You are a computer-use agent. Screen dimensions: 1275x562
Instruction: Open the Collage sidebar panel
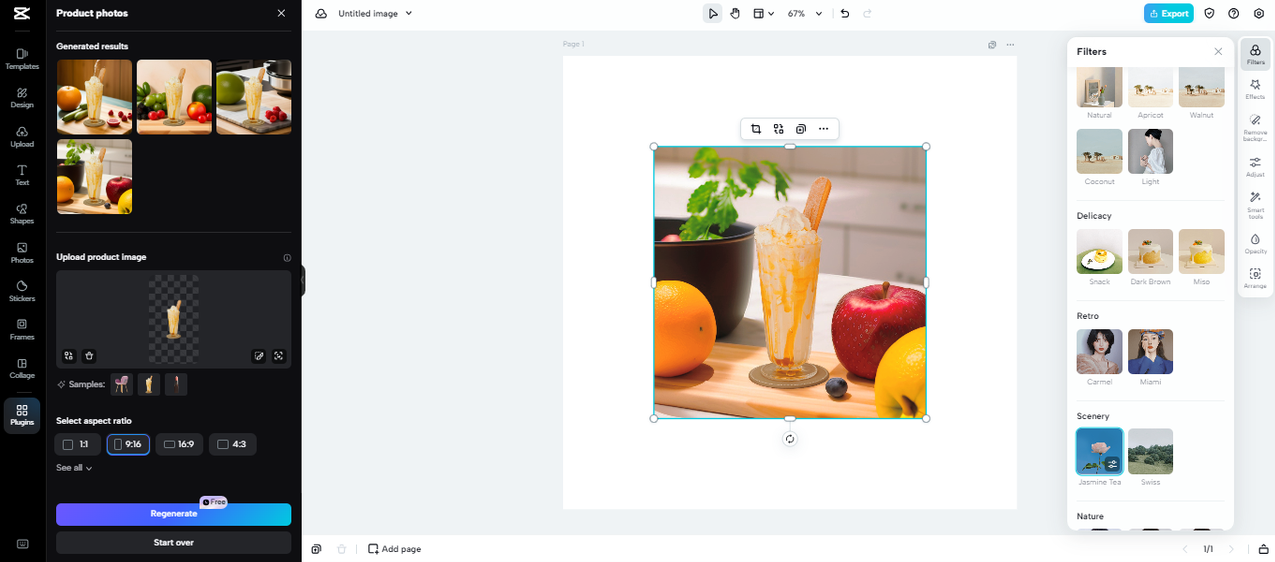pyautogui.click(x=22, y=369)
